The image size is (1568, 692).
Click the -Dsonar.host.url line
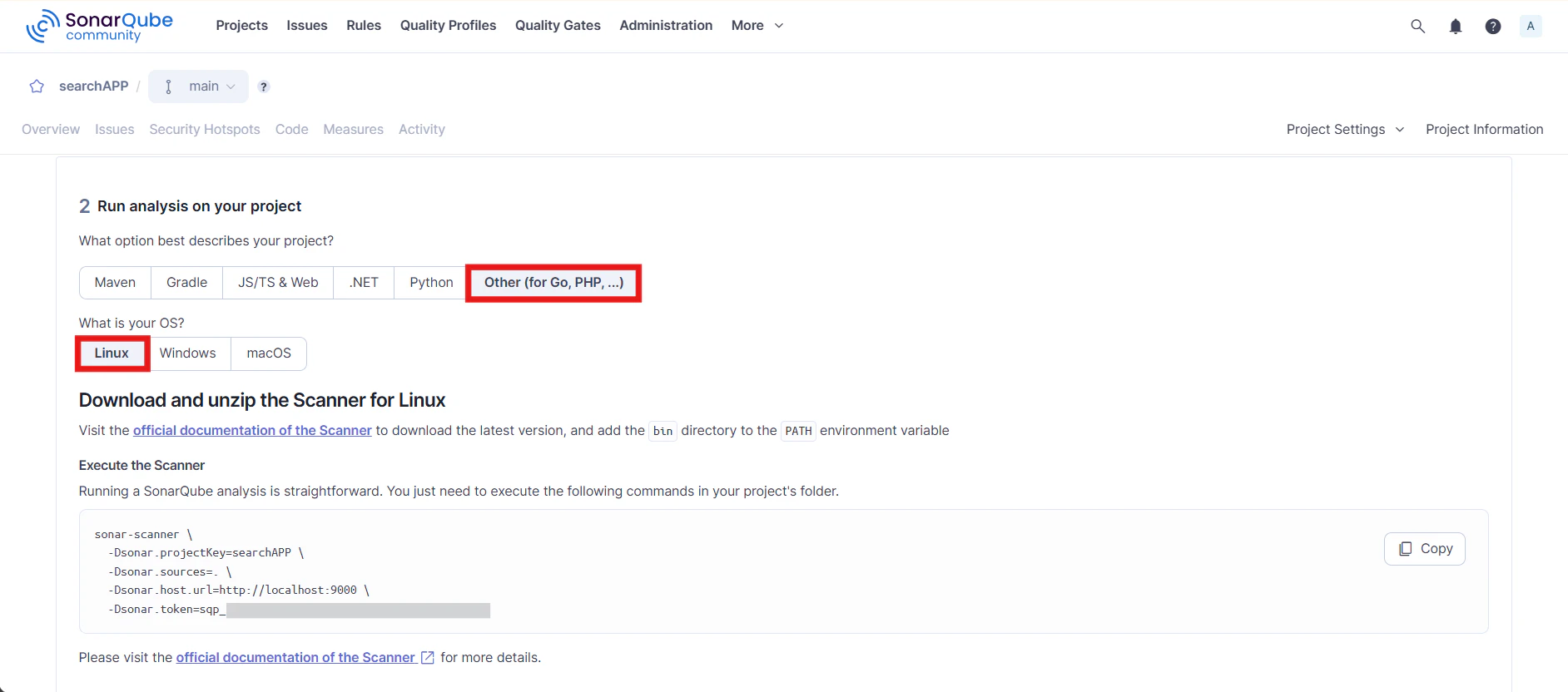coord(239,591)
